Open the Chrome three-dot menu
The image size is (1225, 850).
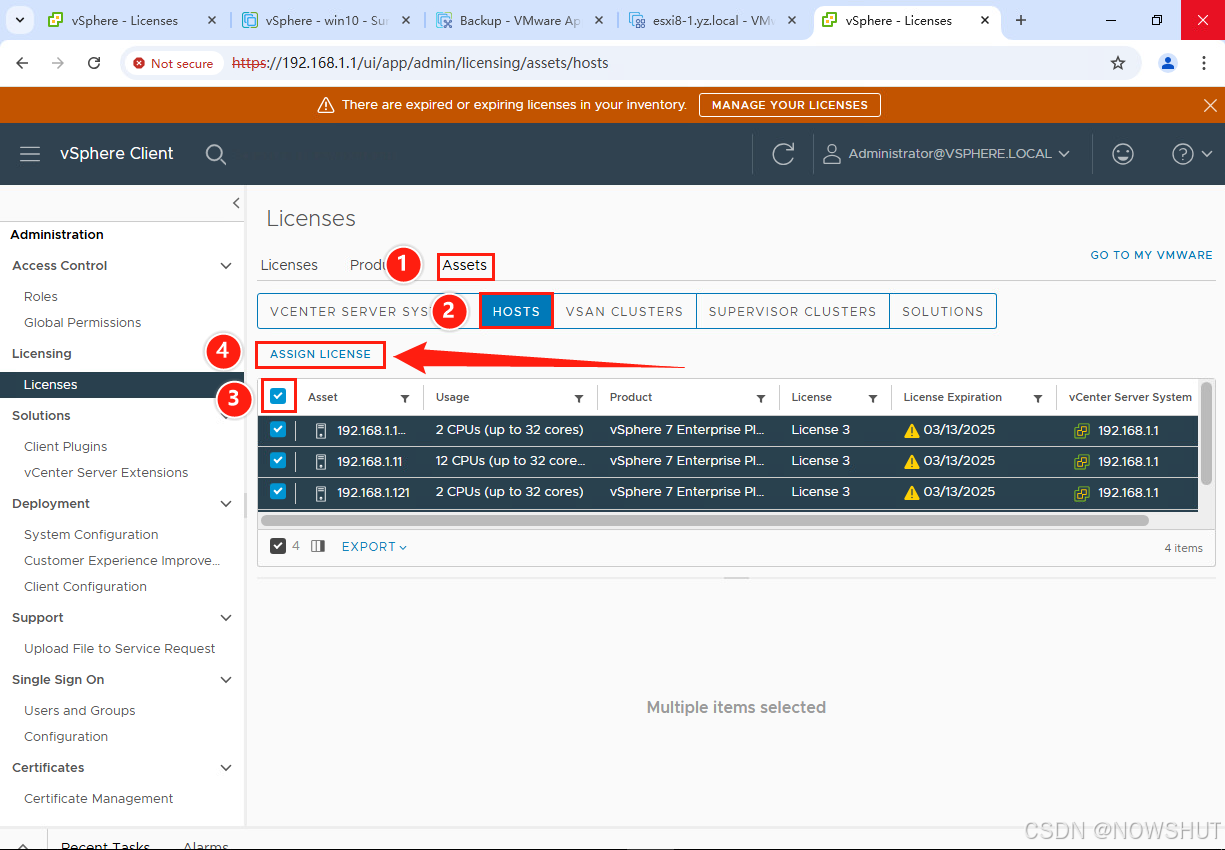coord(1204,63)
